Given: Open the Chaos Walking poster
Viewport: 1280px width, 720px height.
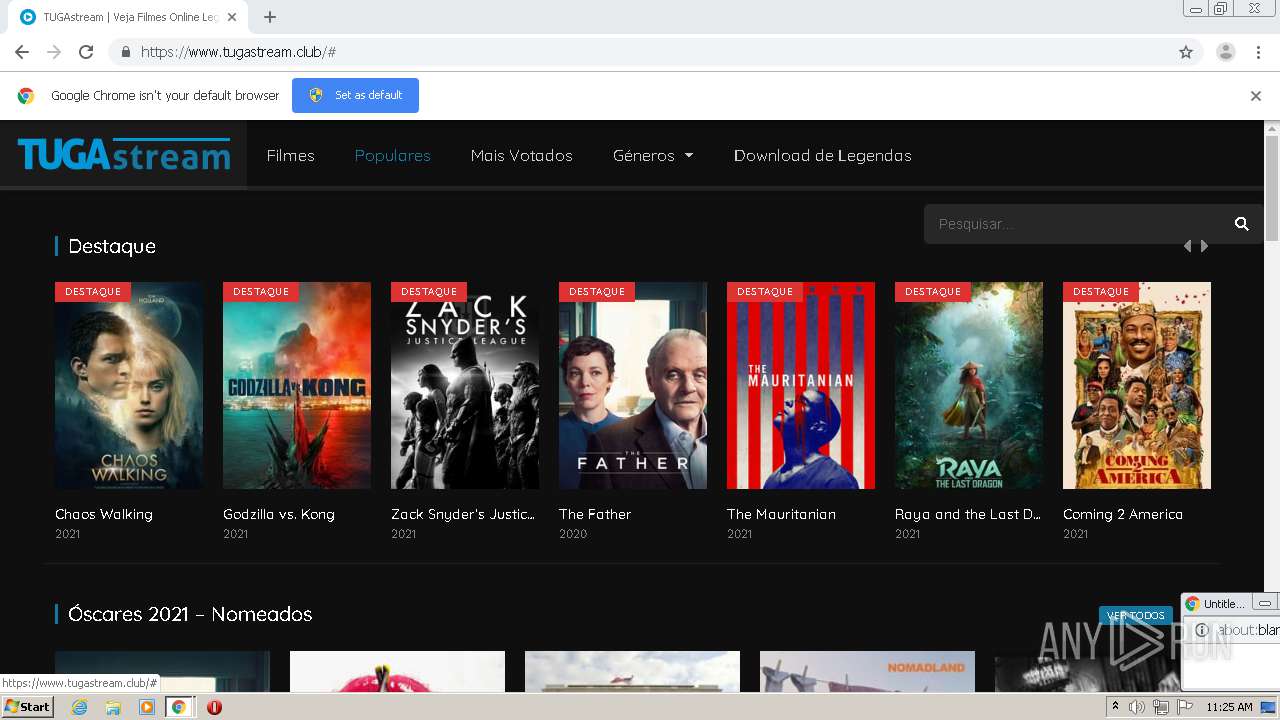Looking at the screenshot, I should click(x=129, y=385).
